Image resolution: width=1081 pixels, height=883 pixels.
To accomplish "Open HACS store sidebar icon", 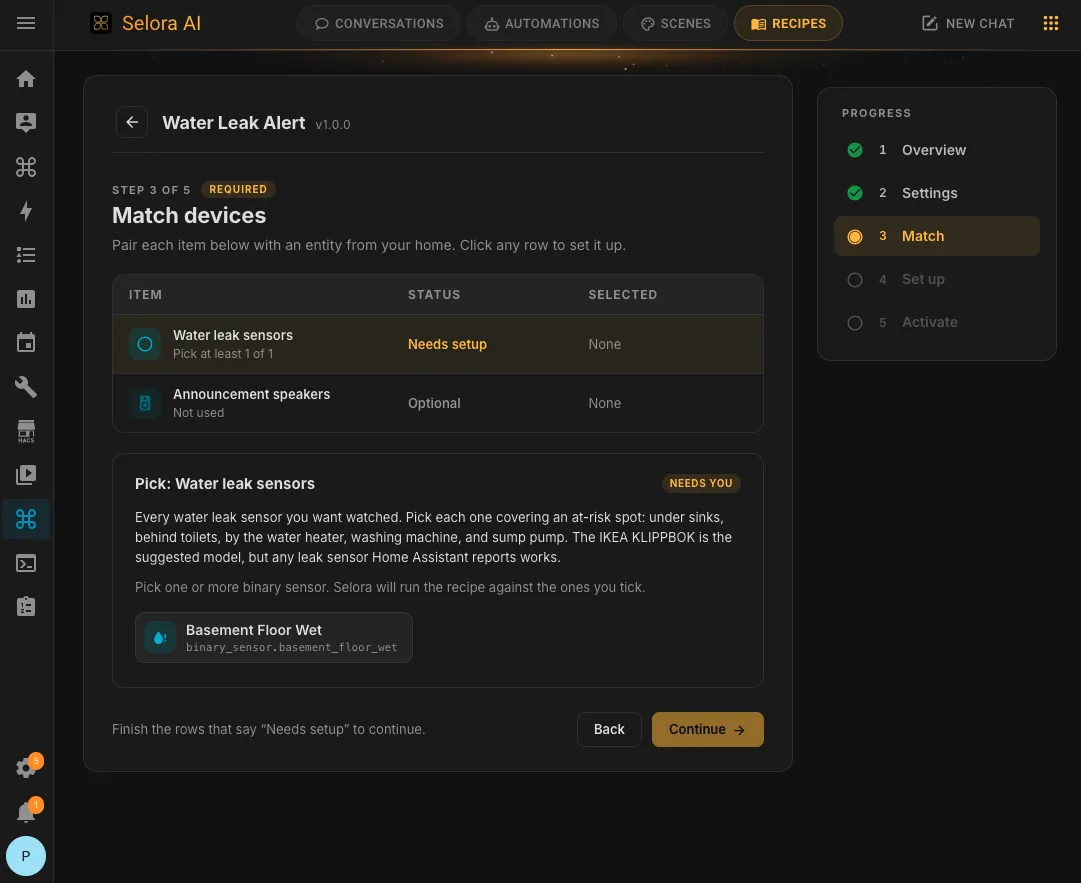I will (x=26, y=431).
